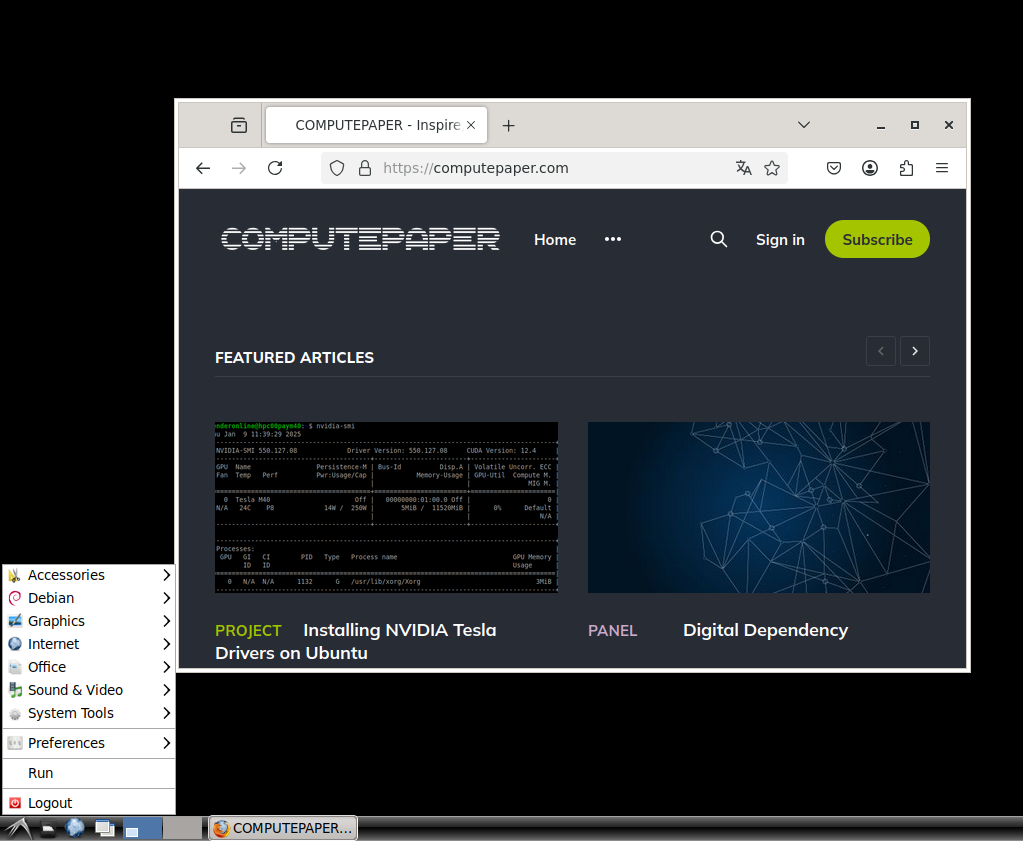Screen dimensions: 1023x841
Task: Launch the globe browser icon in taskbar
Action: (x=75, y=827)
